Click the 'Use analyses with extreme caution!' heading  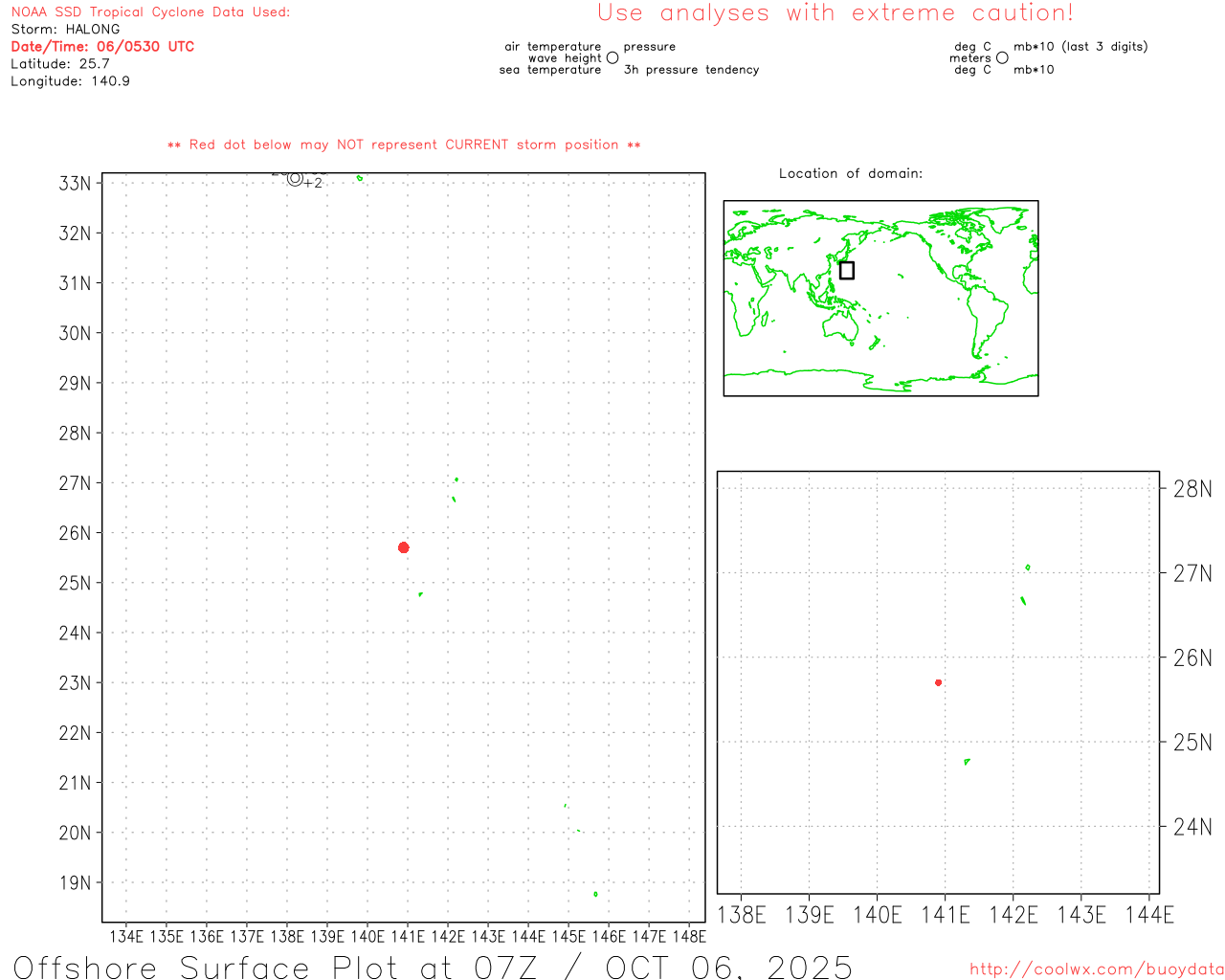[835, 13]
